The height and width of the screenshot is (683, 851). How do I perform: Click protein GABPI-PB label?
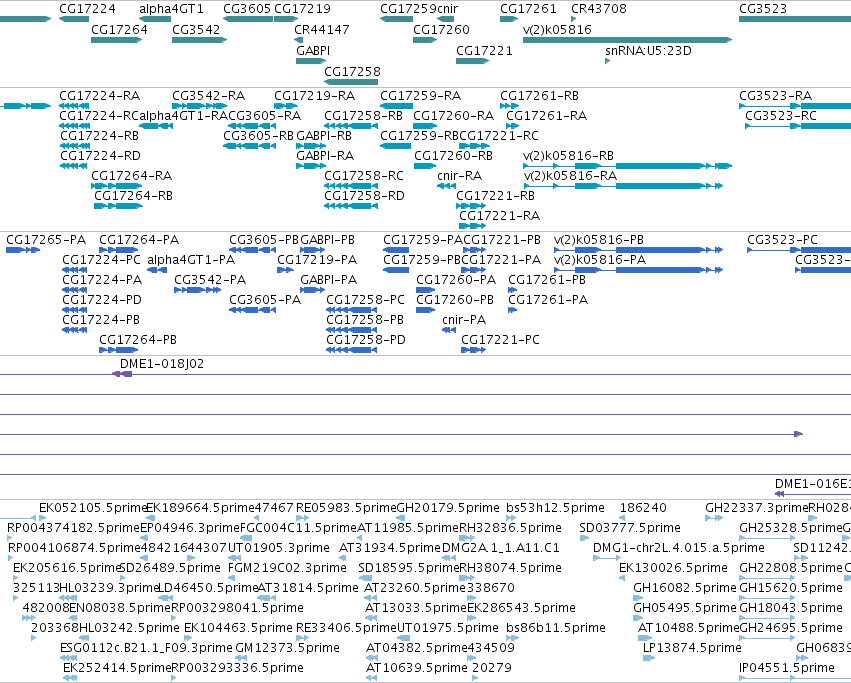point(327,239)
